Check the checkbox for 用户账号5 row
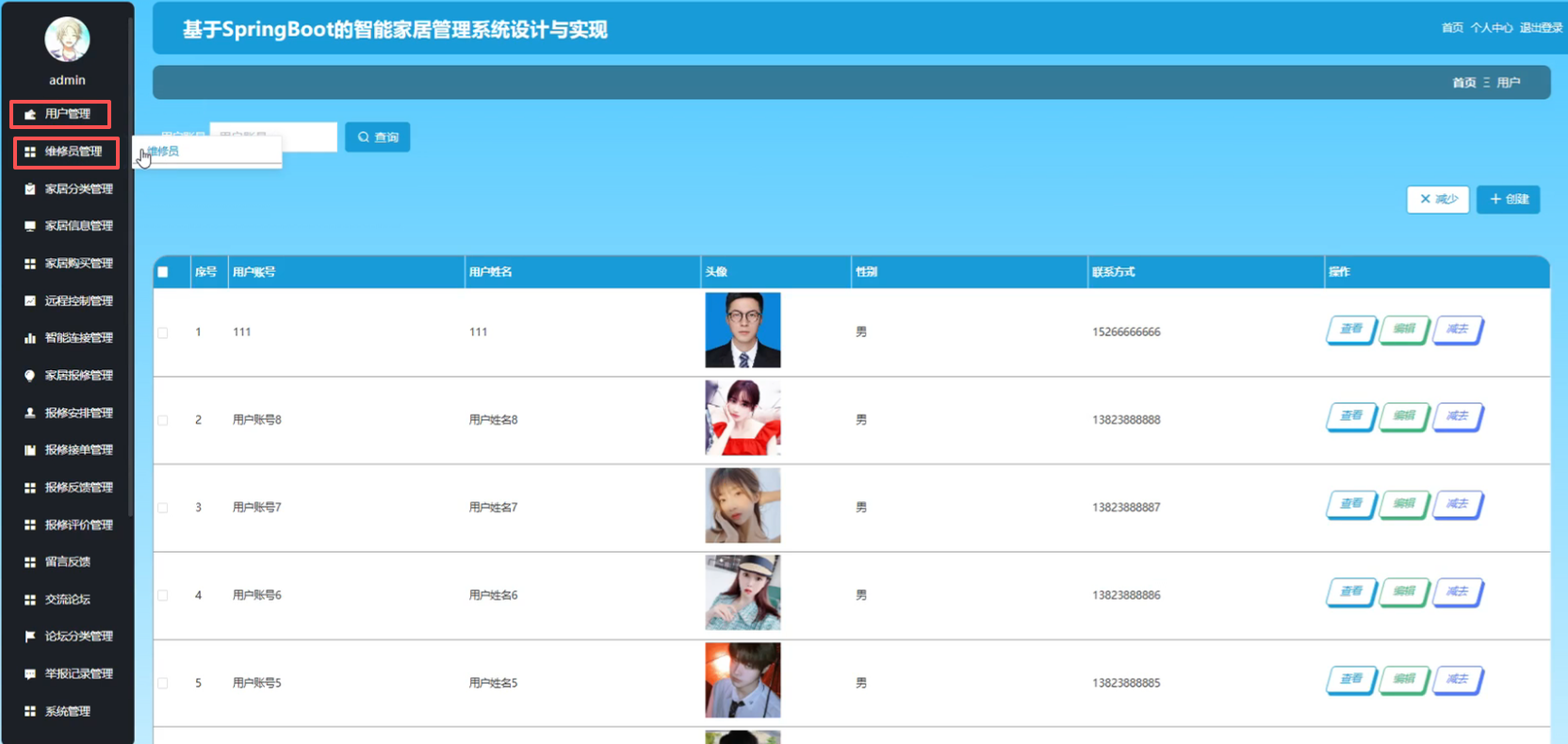This screenshot has height=744, width=1568. pos(163,683)
